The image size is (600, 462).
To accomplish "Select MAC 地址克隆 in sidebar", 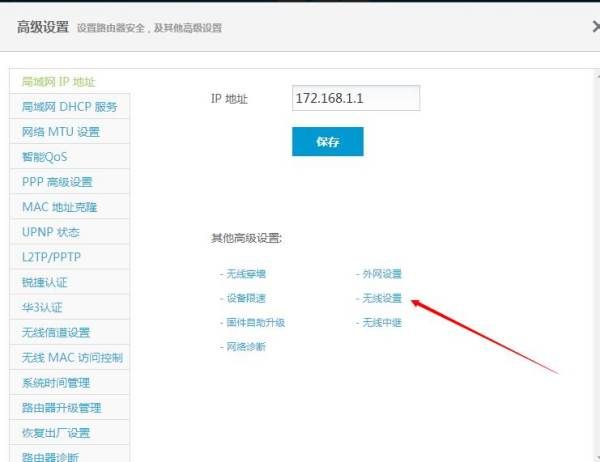I will coord(59,207).
